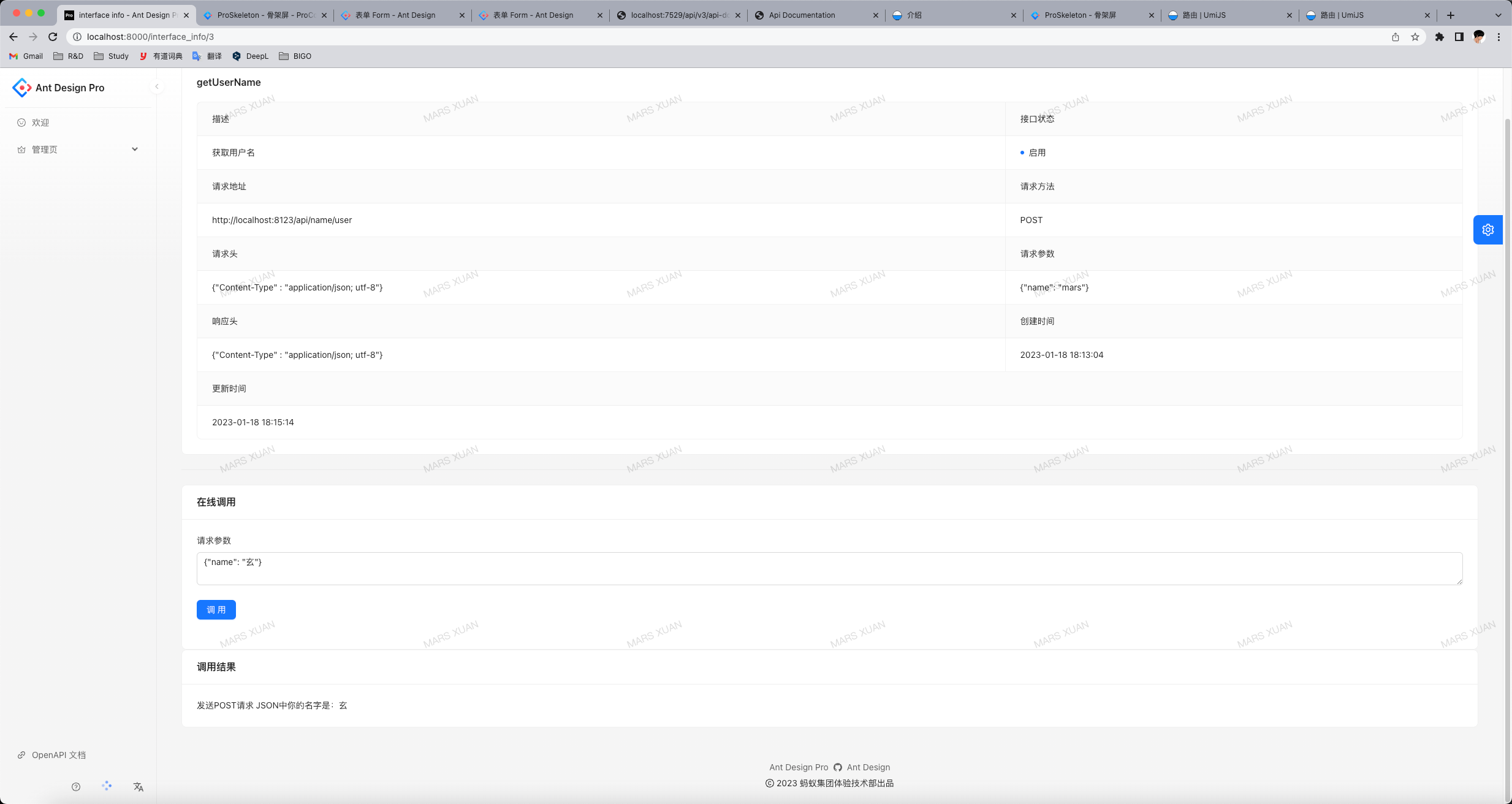Open the GitHub icon in footer
This screenshot has height=804, width=1512.
(837, 767)
